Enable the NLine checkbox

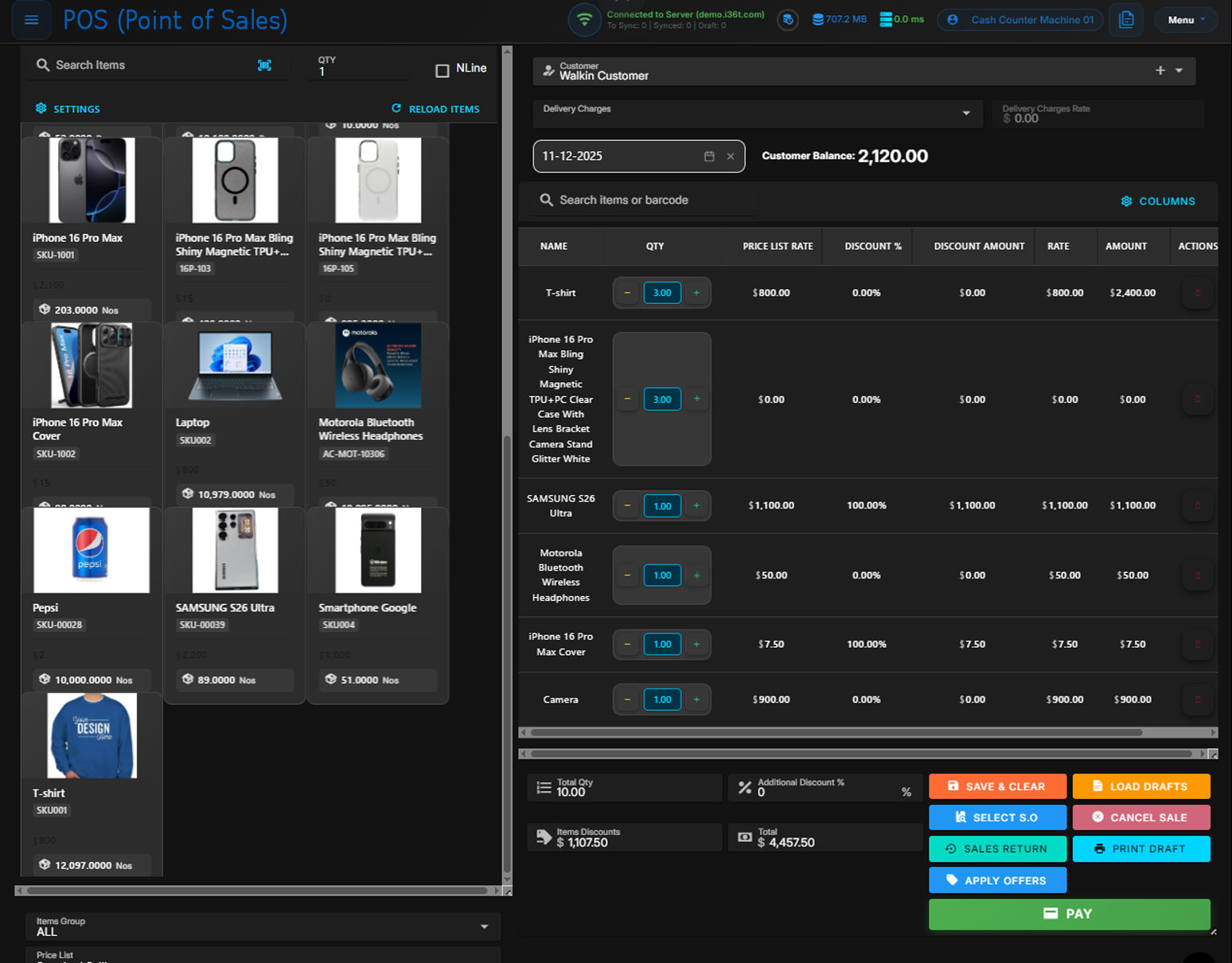pos(443,70)
